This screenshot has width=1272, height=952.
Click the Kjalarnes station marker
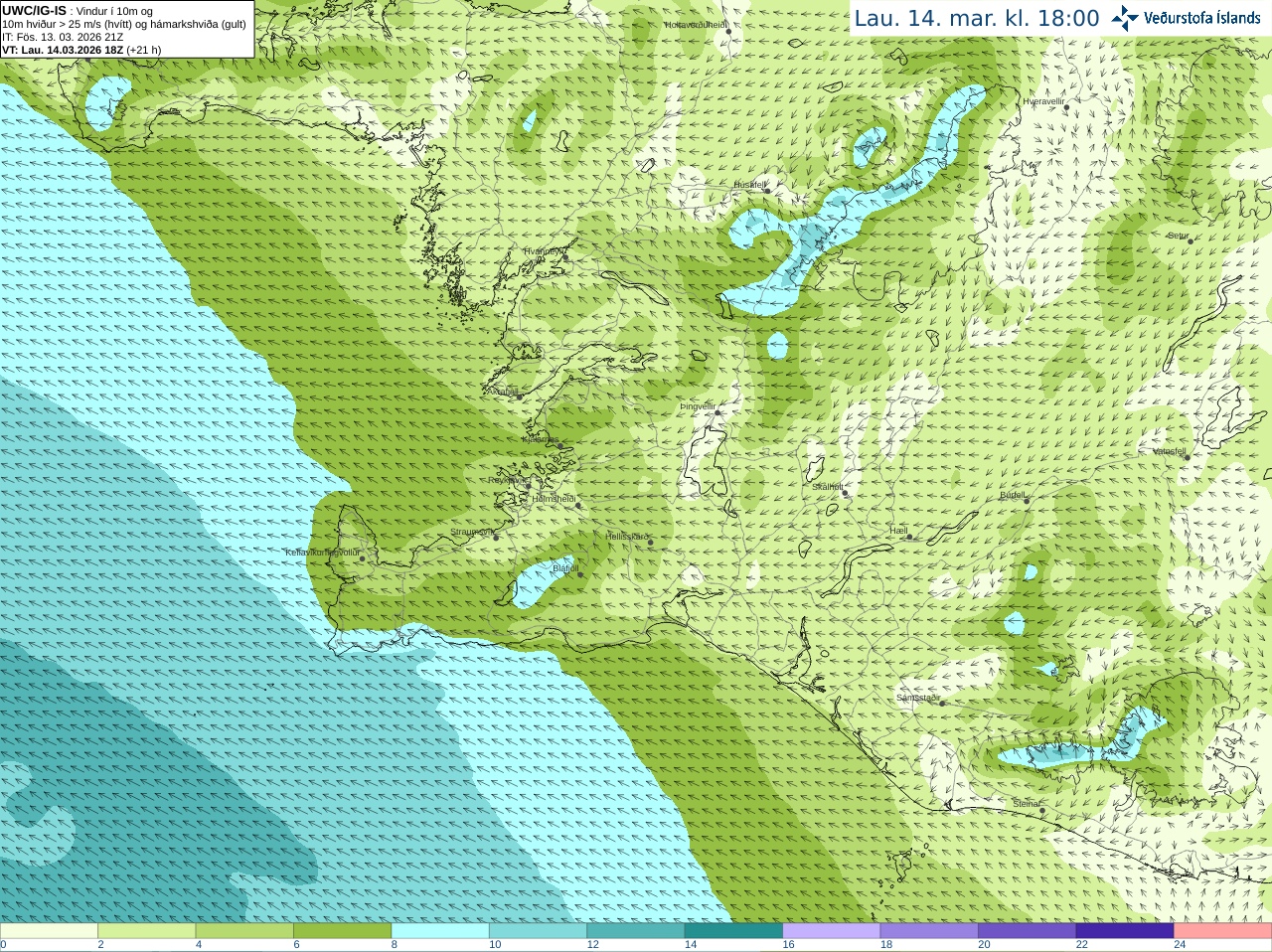(561, 445)
